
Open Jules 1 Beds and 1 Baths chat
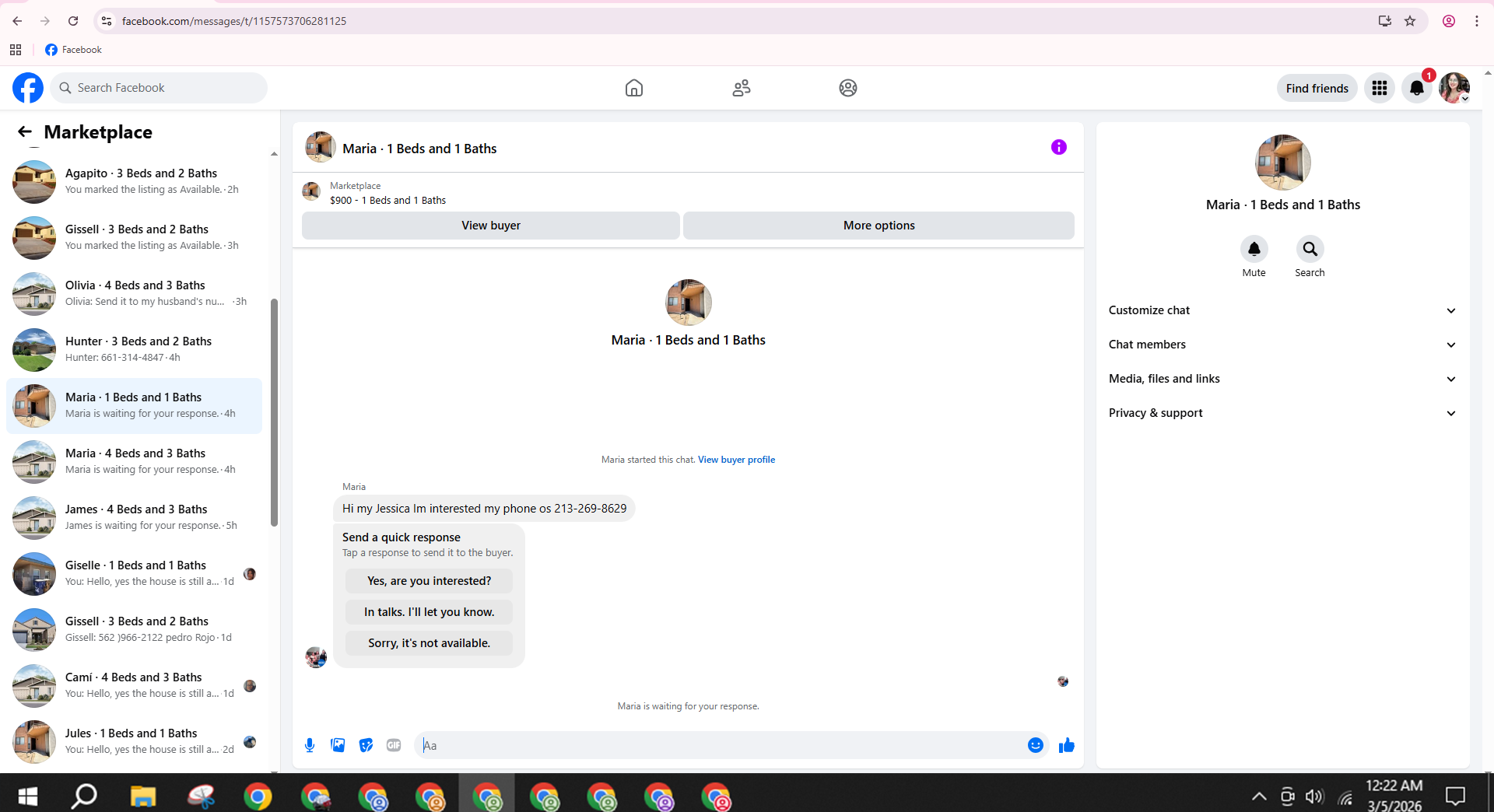[134, 741]
